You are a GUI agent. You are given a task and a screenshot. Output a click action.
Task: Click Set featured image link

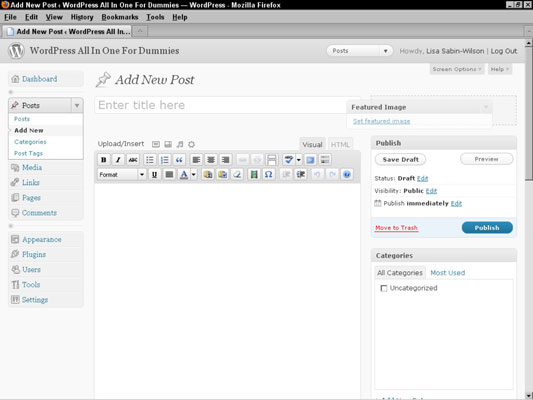(x=381, y=121)
